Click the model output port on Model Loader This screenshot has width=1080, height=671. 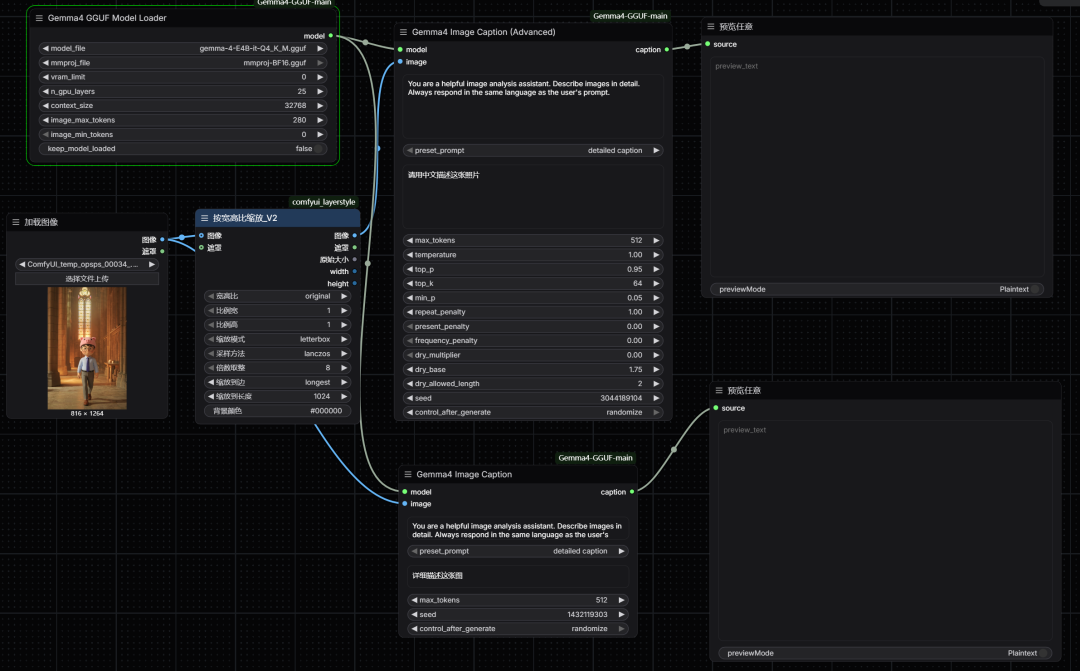330,36
